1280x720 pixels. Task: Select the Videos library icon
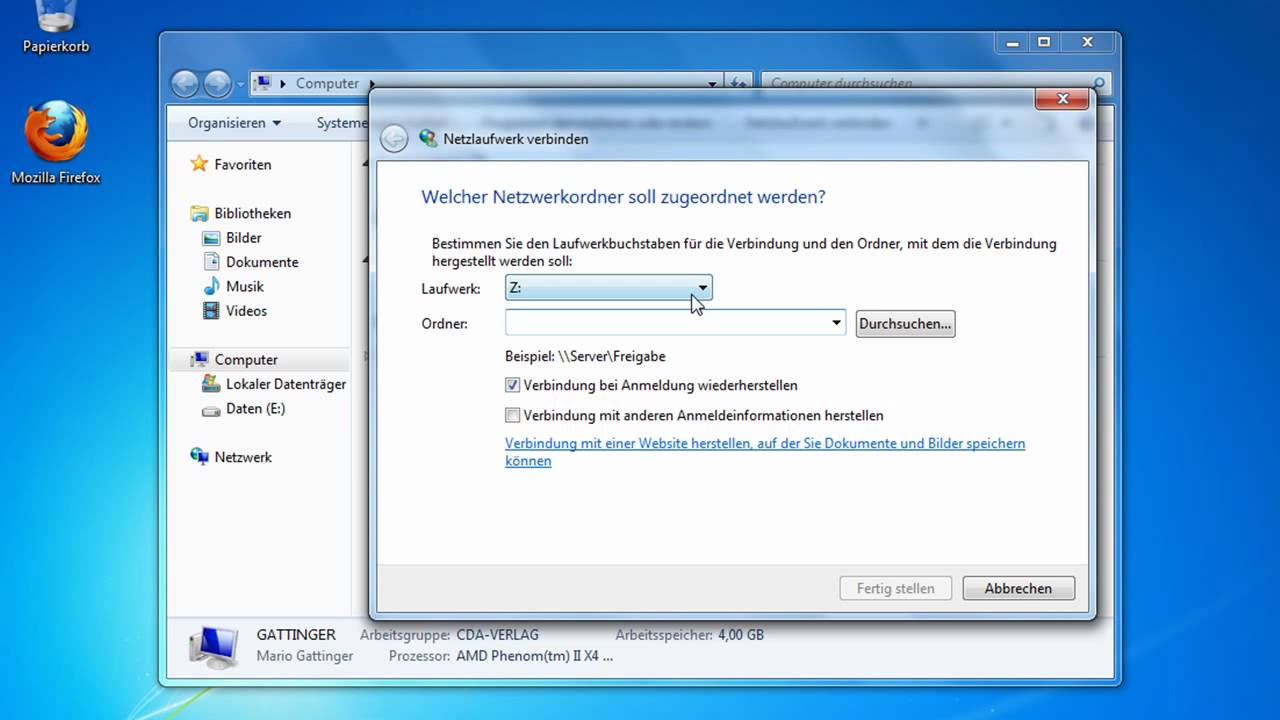[x=210, y=311]
